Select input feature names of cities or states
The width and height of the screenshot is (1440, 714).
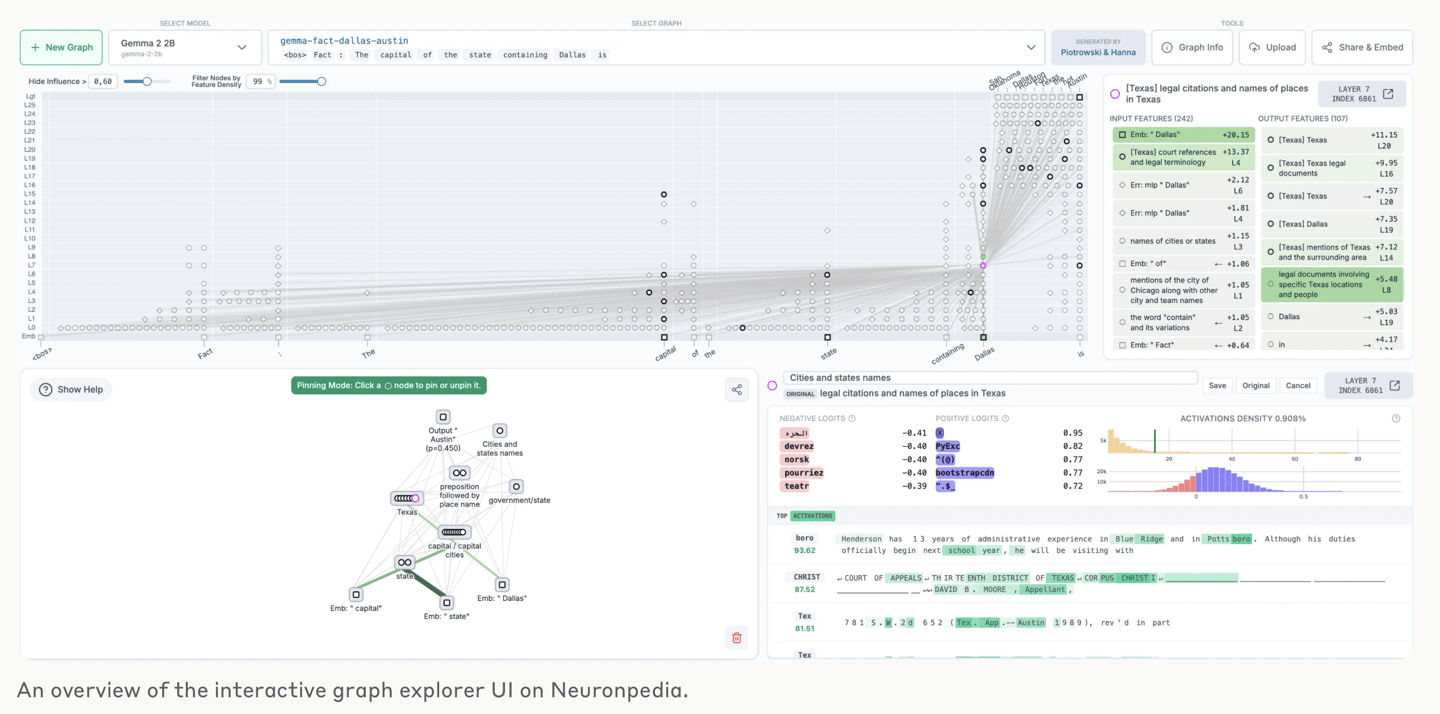pyautogui.click(x=1183, y=241)
